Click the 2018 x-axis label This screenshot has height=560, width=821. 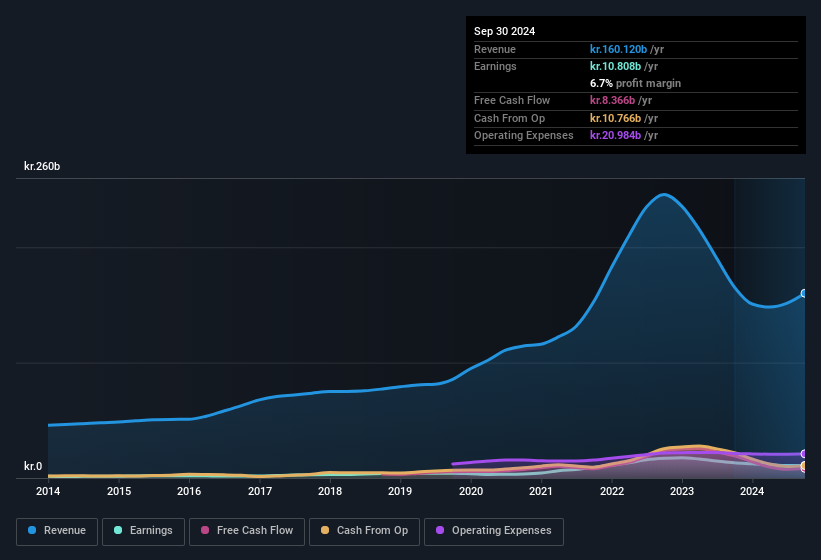click(x=330, y=491)
